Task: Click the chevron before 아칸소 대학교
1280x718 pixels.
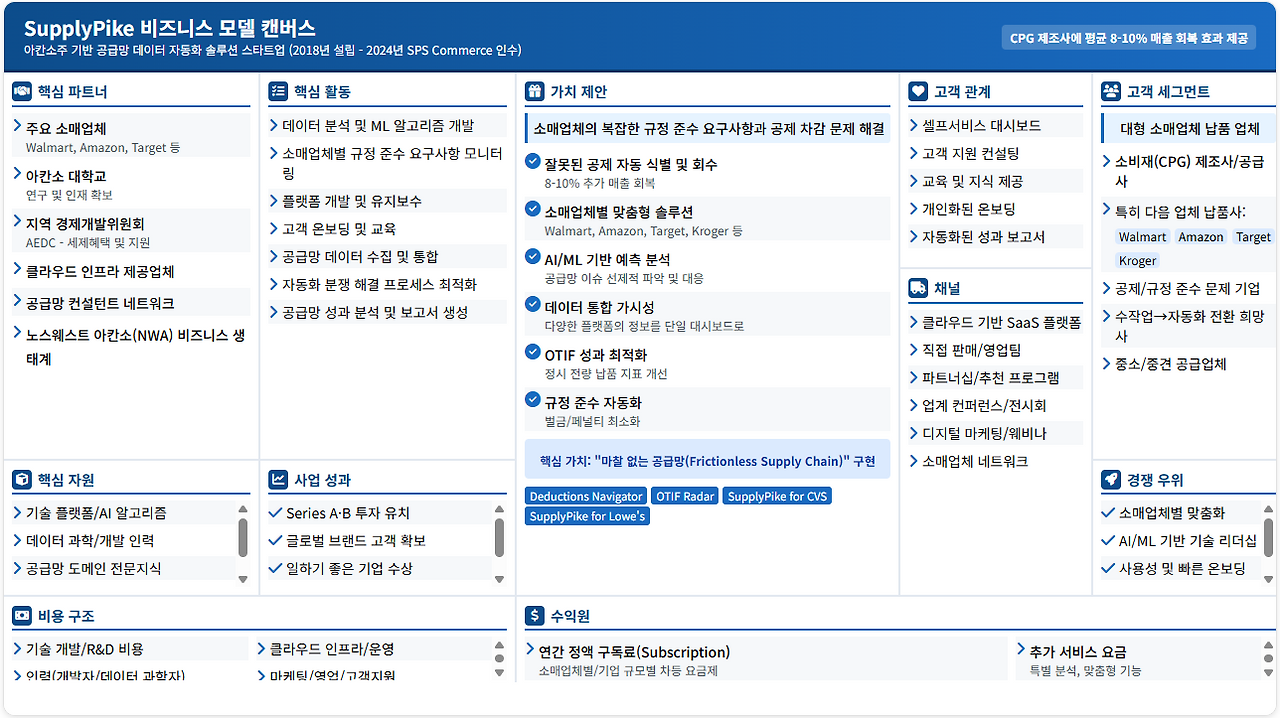Action: pyautogui.click(x=18, y=175)
